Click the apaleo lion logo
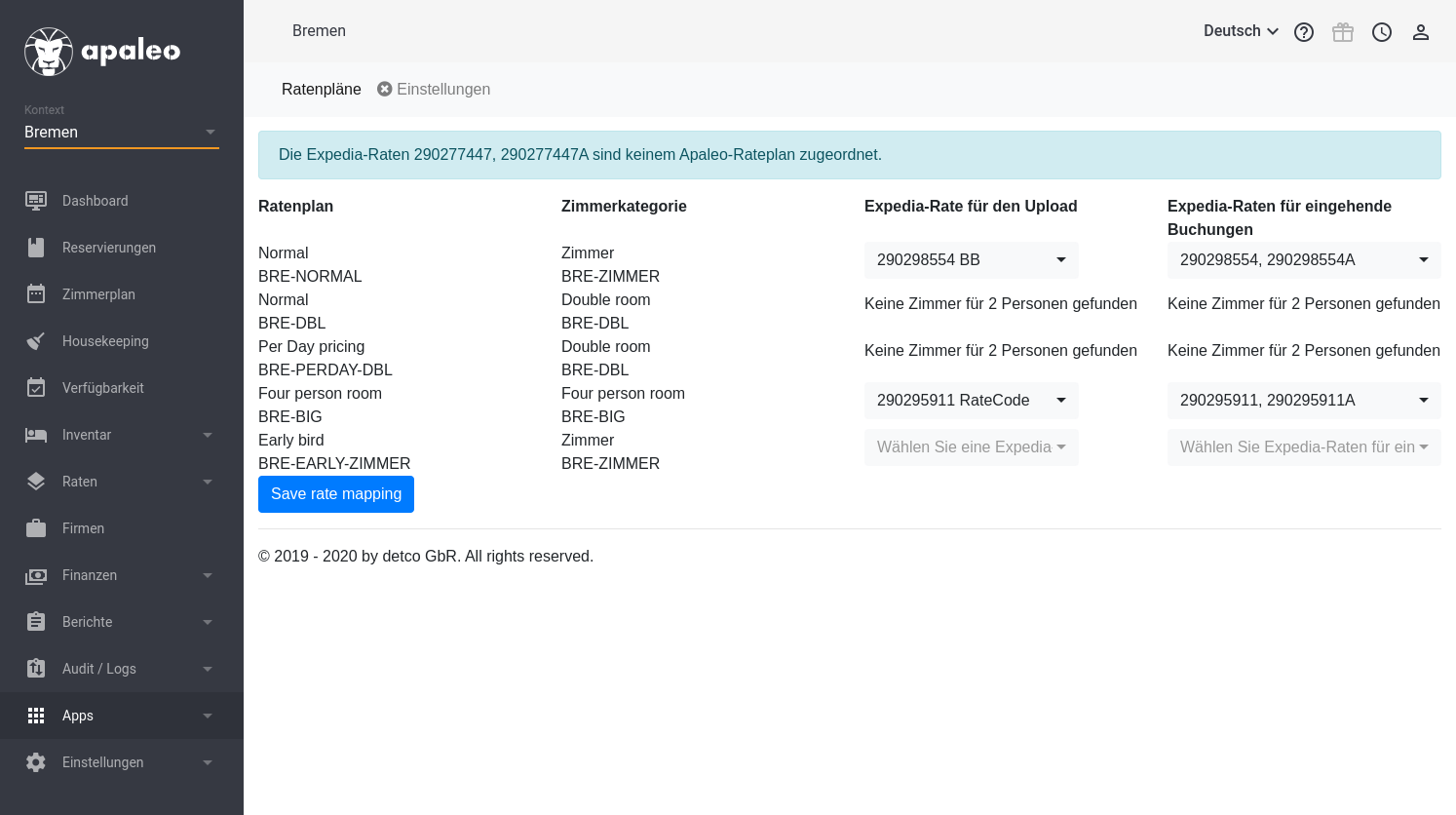Screen dimensions: 1456x815 [x=49, y=51]
